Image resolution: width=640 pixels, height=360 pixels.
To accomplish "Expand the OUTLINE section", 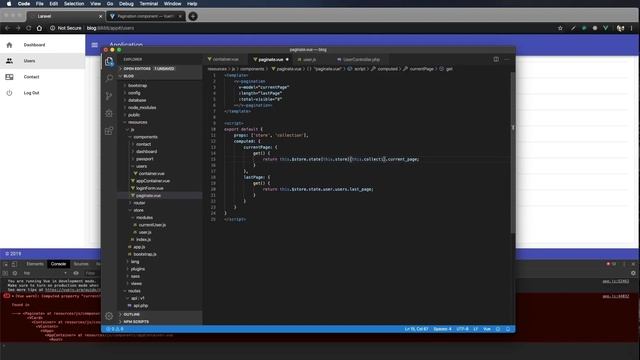I will (160, 314).
